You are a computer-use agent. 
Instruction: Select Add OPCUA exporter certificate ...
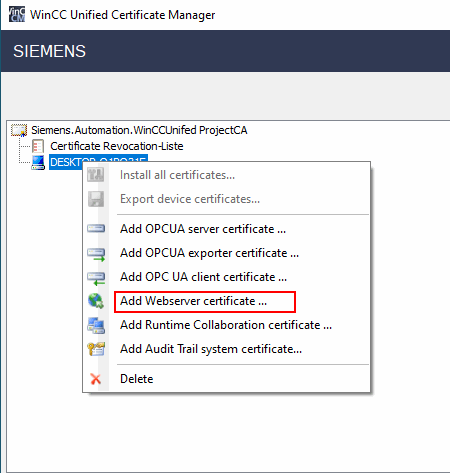pyautogui.click(x=226, y=253)
